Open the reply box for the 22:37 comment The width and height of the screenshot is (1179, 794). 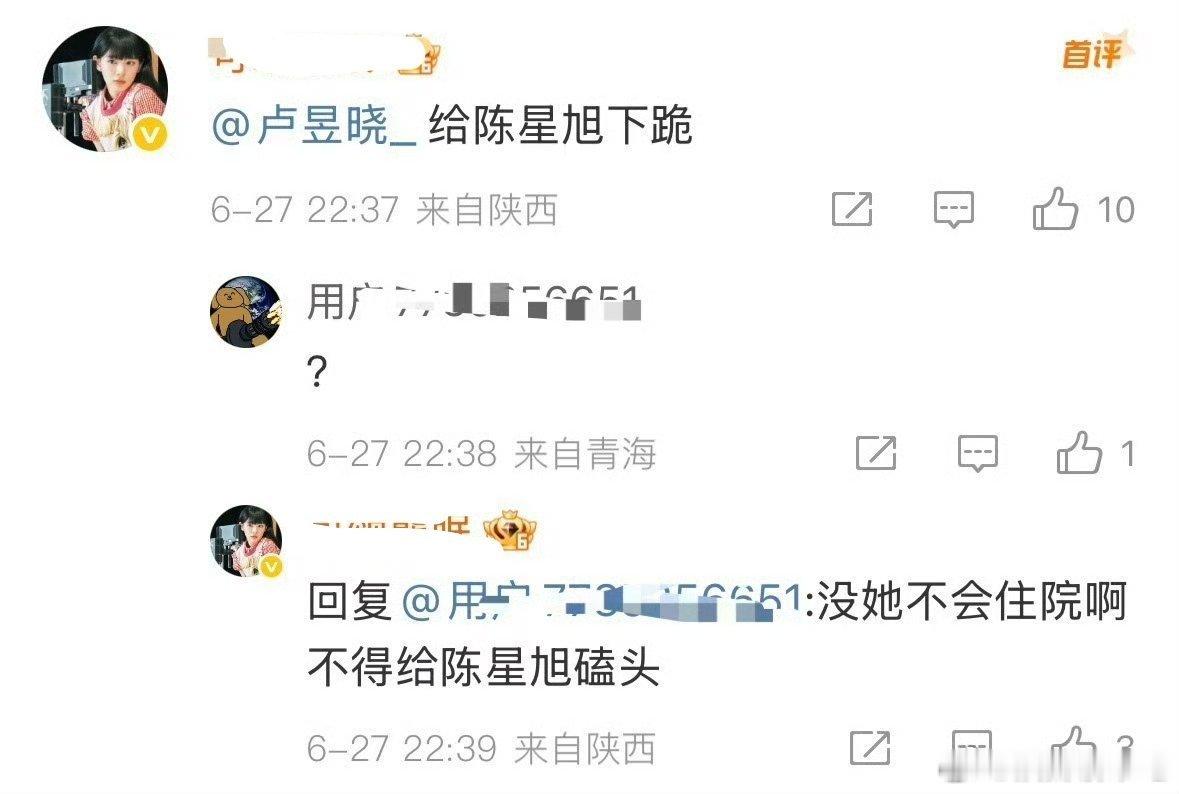click(953, 209)
